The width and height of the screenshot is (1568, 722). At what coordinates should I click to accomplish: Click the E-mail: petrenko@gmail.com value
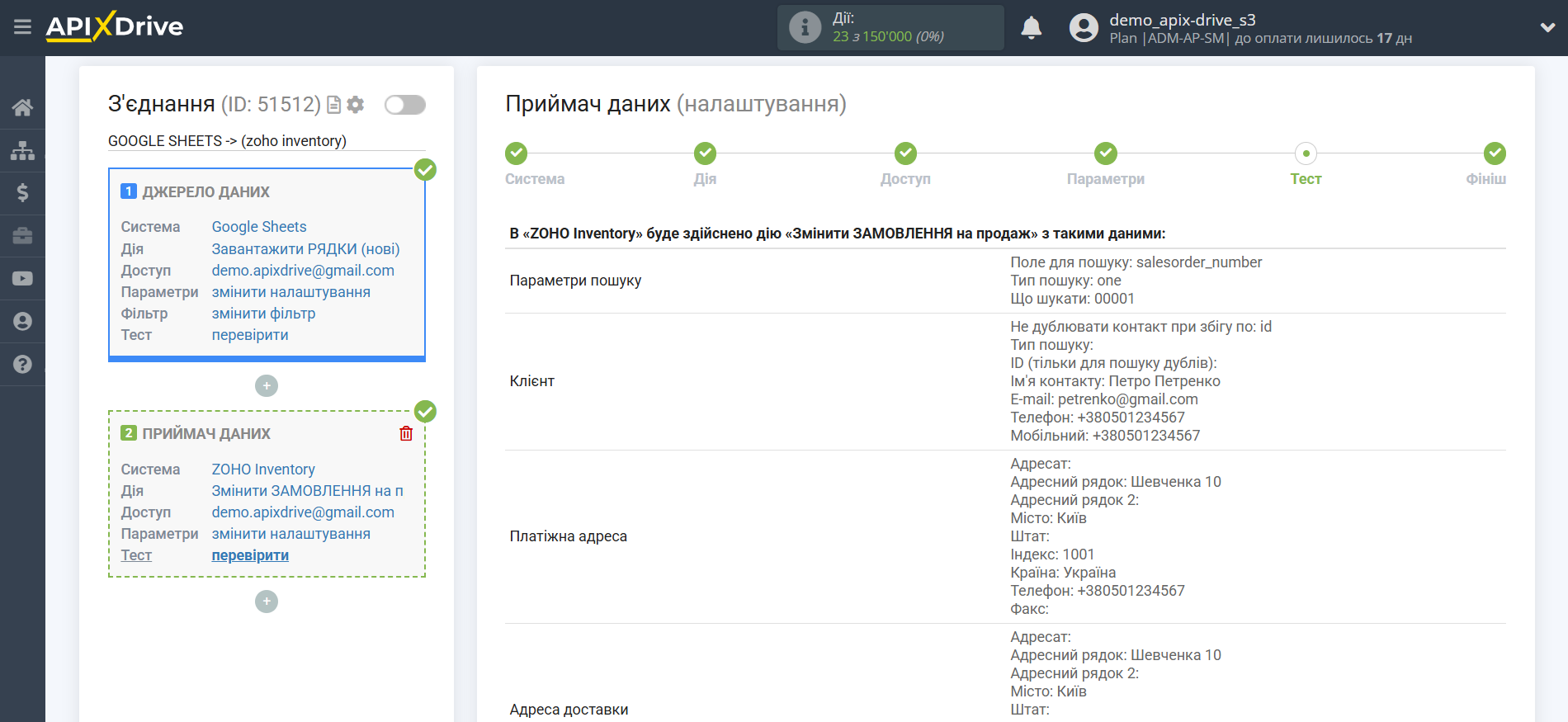coord(1104,399)
